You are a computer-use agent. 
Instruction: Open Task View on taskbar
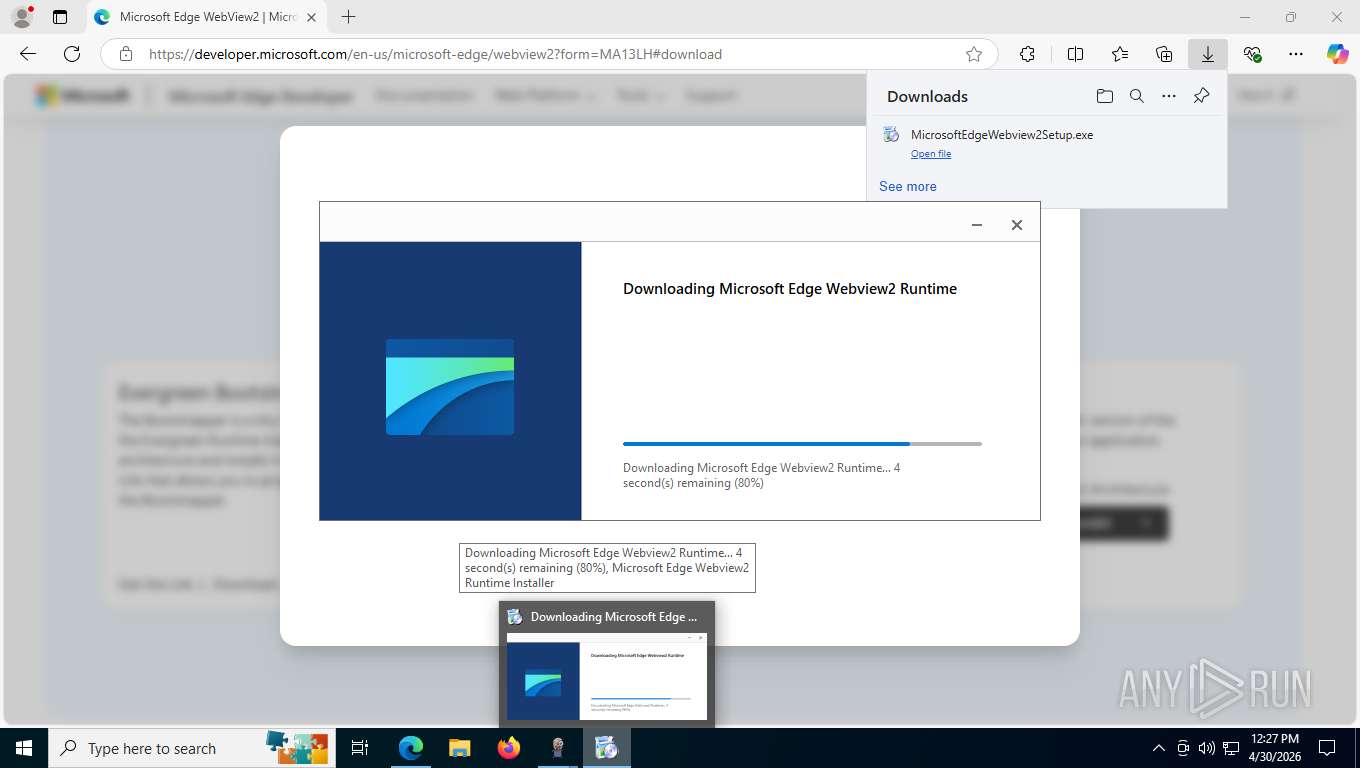[x=360, y=748]
